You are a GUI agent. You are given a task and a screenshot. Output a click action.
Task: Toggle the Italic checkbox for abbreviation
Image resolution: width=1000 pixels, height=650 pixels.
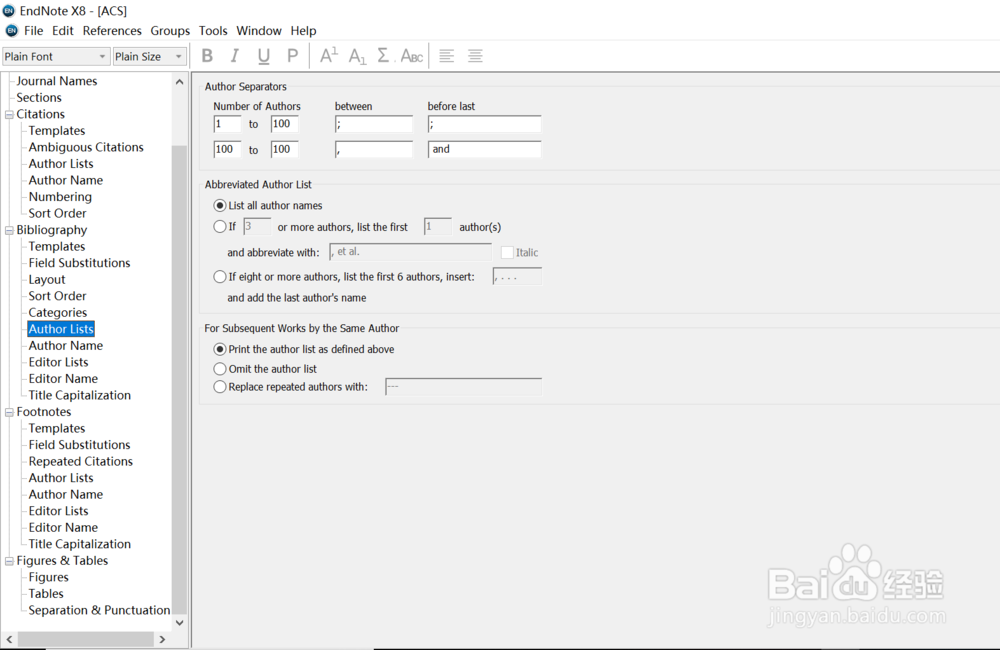click(x=508, y=253)
